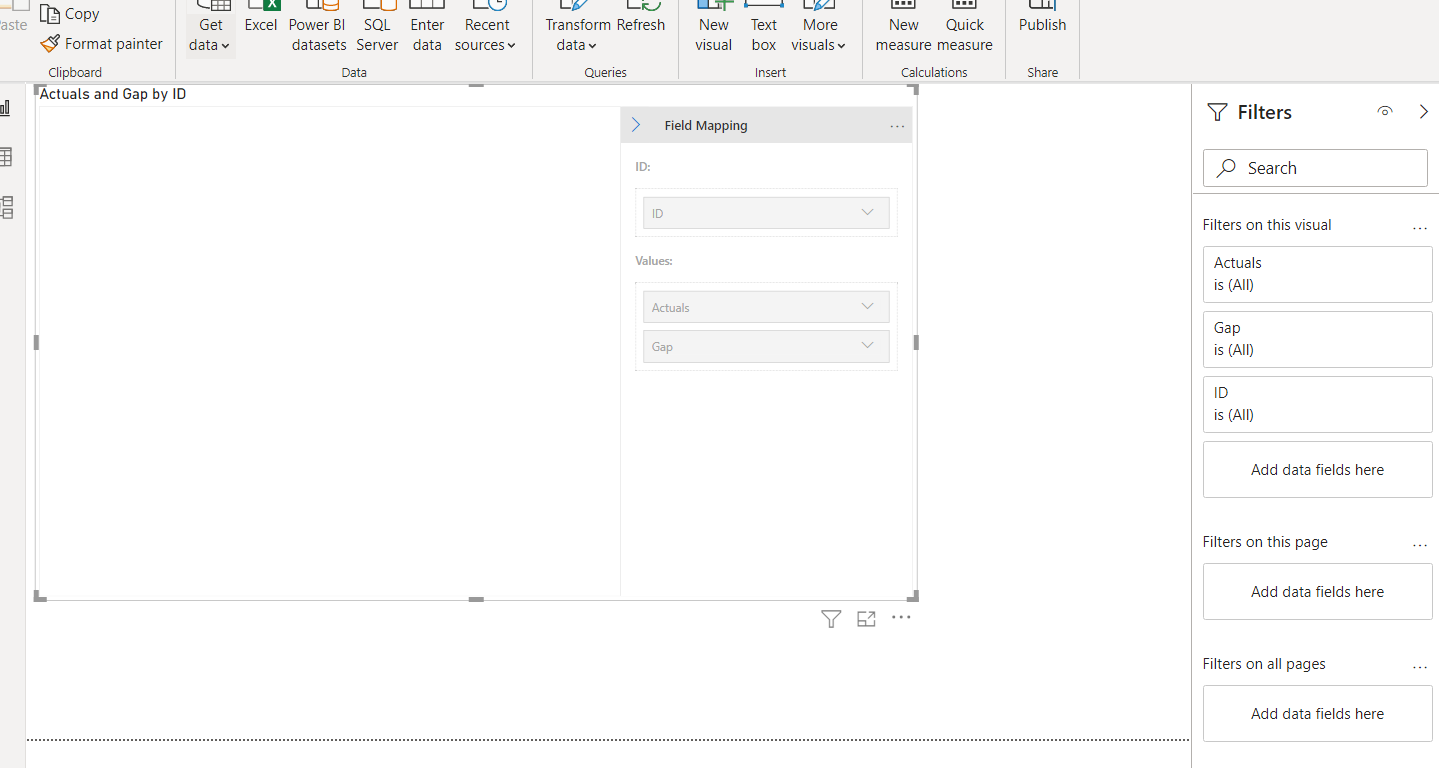Switch to Data view in left sidebar

6,157
